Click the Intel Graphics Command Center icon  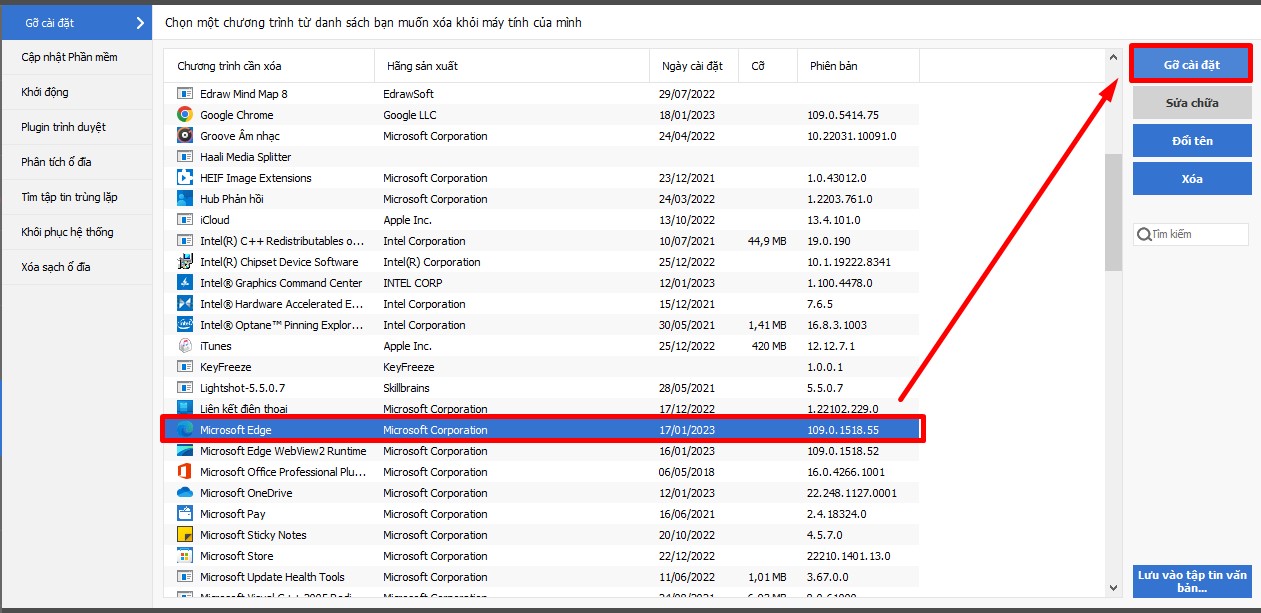(x=184, y=283)
